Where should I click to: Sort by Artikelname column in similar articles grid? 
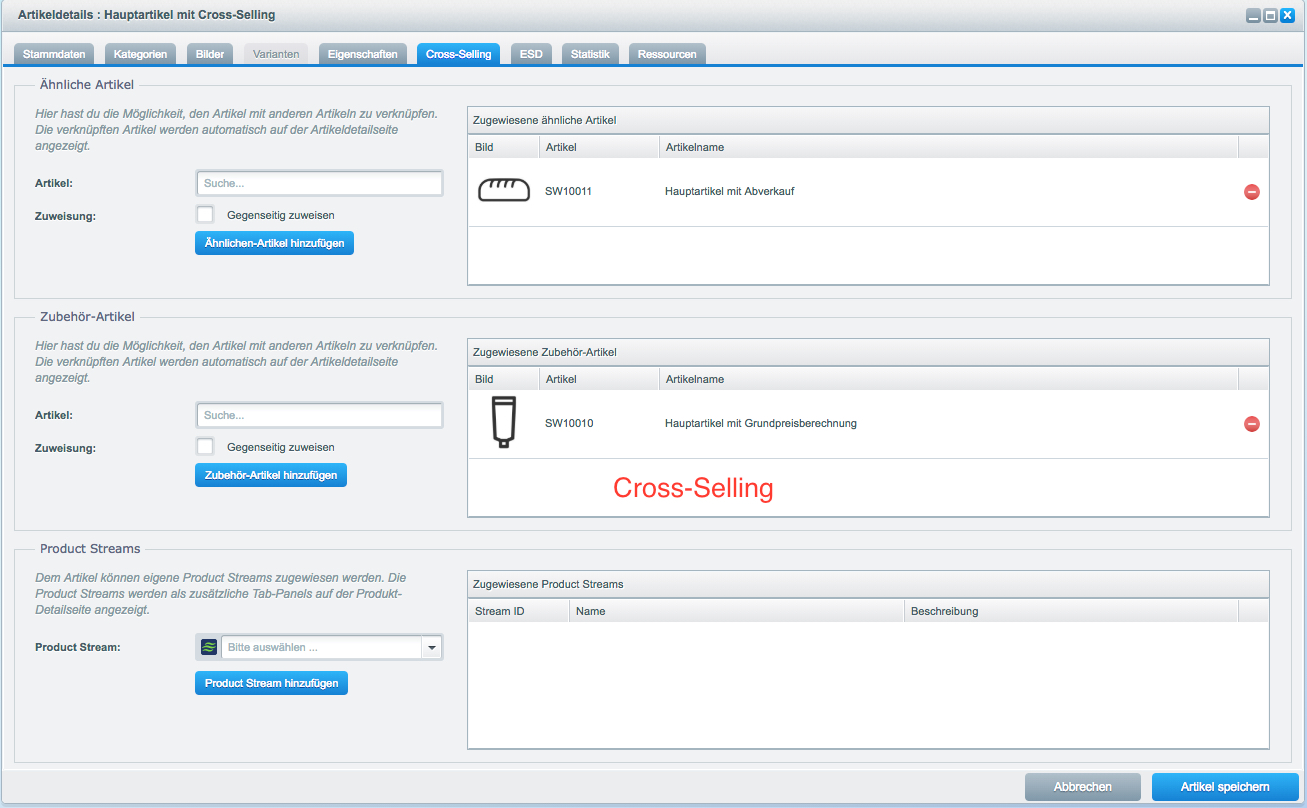coord(948,147)
